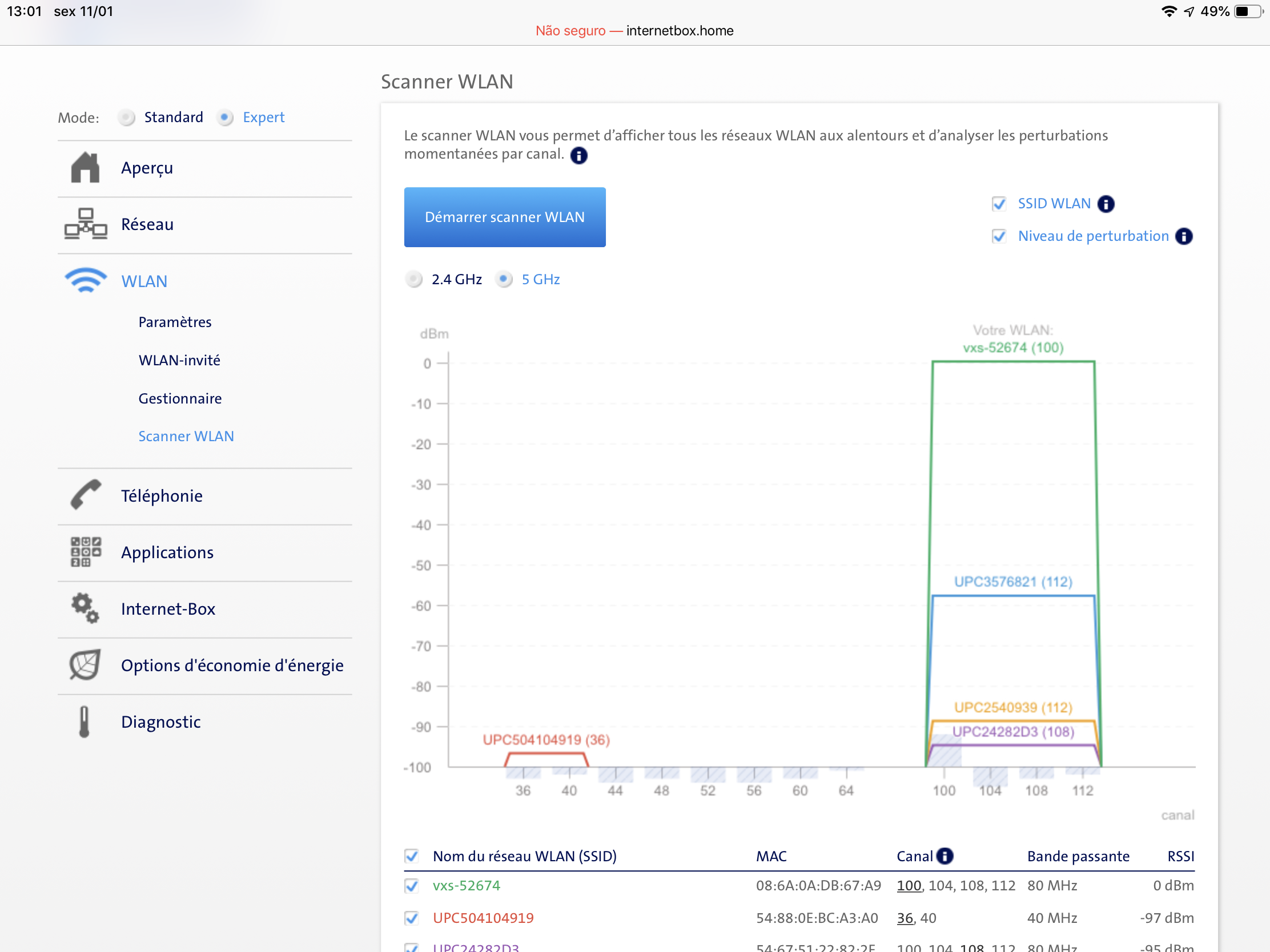This screenshot has height=952, width=1270.
Task: Click the leaf icon for energy options
Action: pyautogui.click(x=85, y=664)
